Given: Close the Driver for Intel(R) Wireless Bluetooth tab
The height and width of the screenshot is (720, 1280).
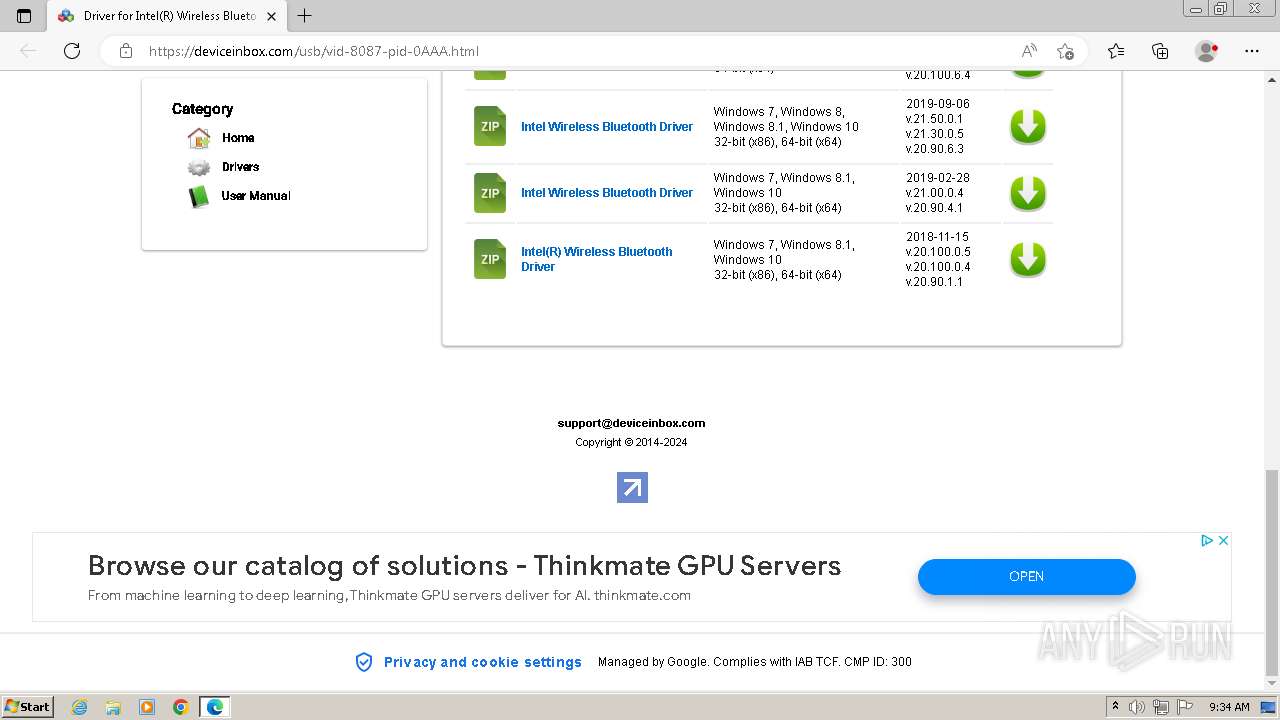Looking at the screenshot, I should coord(271,16).
